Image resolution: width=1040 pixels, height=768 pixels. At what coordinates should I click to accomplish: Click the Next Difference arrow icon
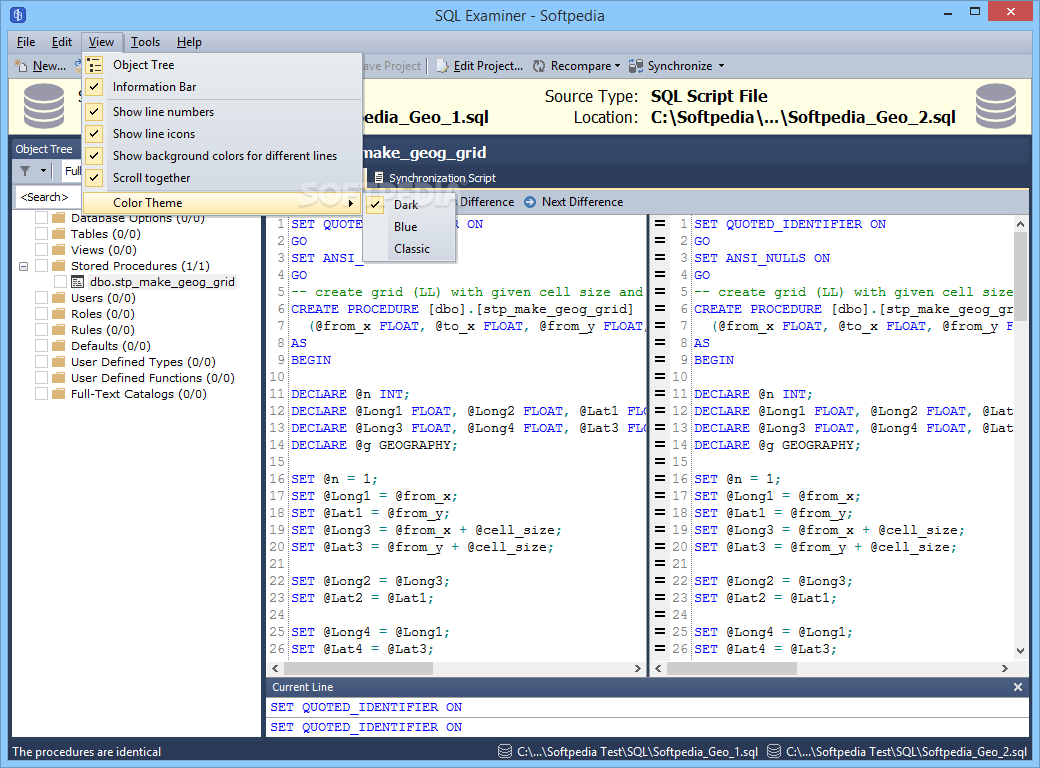point(530,202)
